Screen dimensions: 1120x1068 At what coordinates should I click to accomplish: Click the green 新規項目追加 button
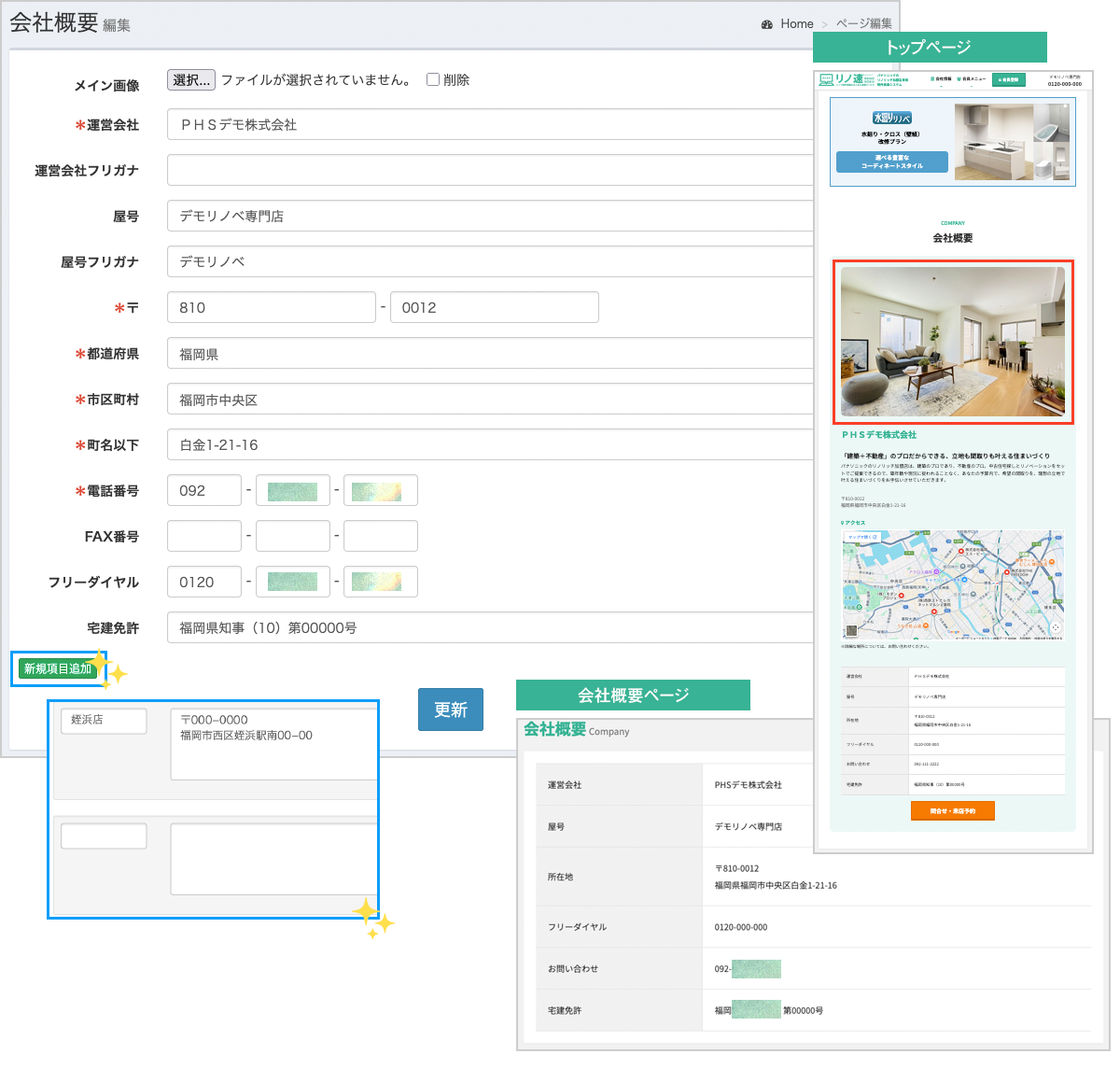58,668
